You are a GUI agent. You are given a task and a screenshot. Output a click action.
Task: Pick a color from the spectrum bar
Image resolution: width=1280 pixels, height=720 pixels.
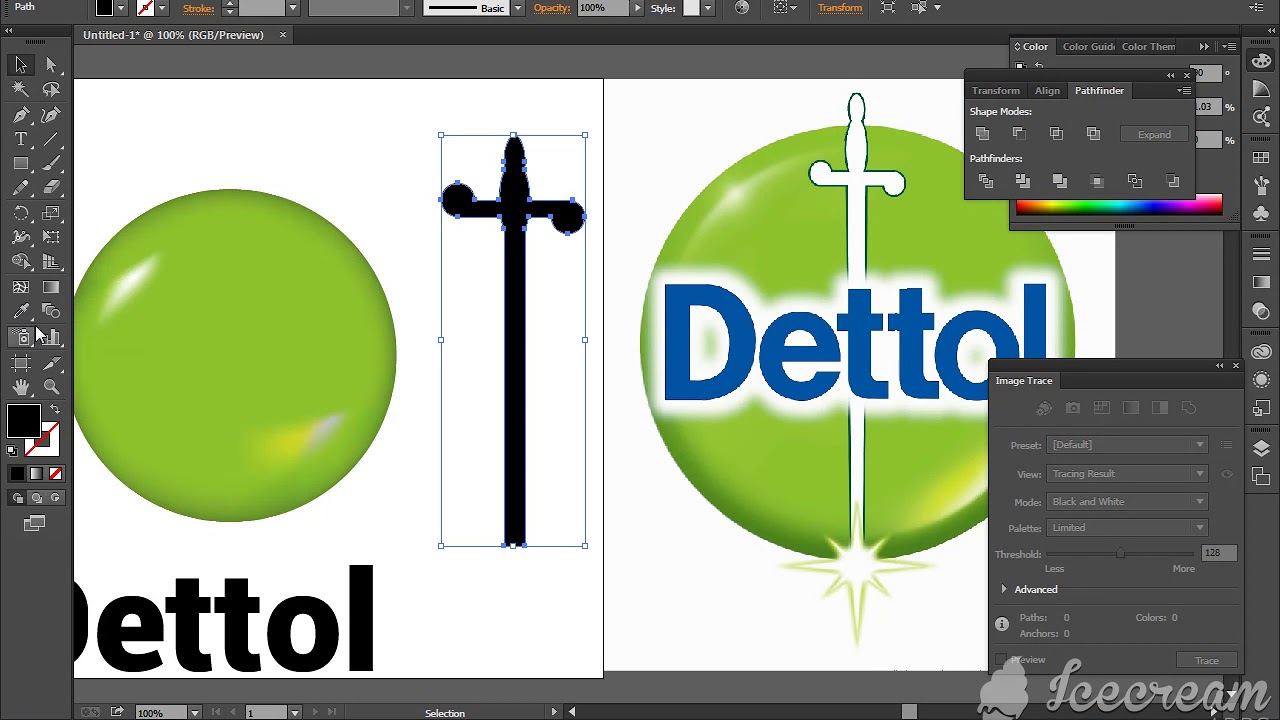tap(1119, 206)
